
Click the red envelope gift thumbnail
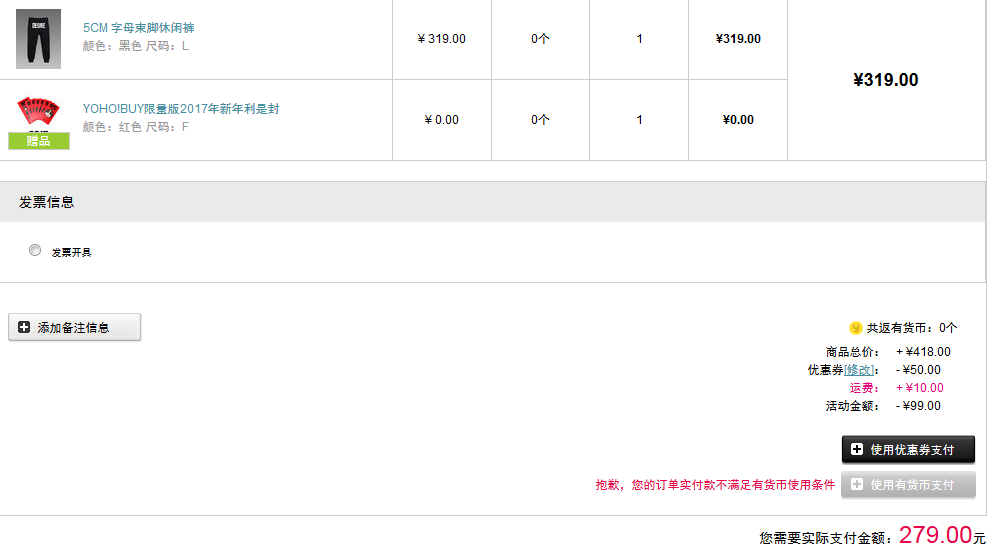38,113
